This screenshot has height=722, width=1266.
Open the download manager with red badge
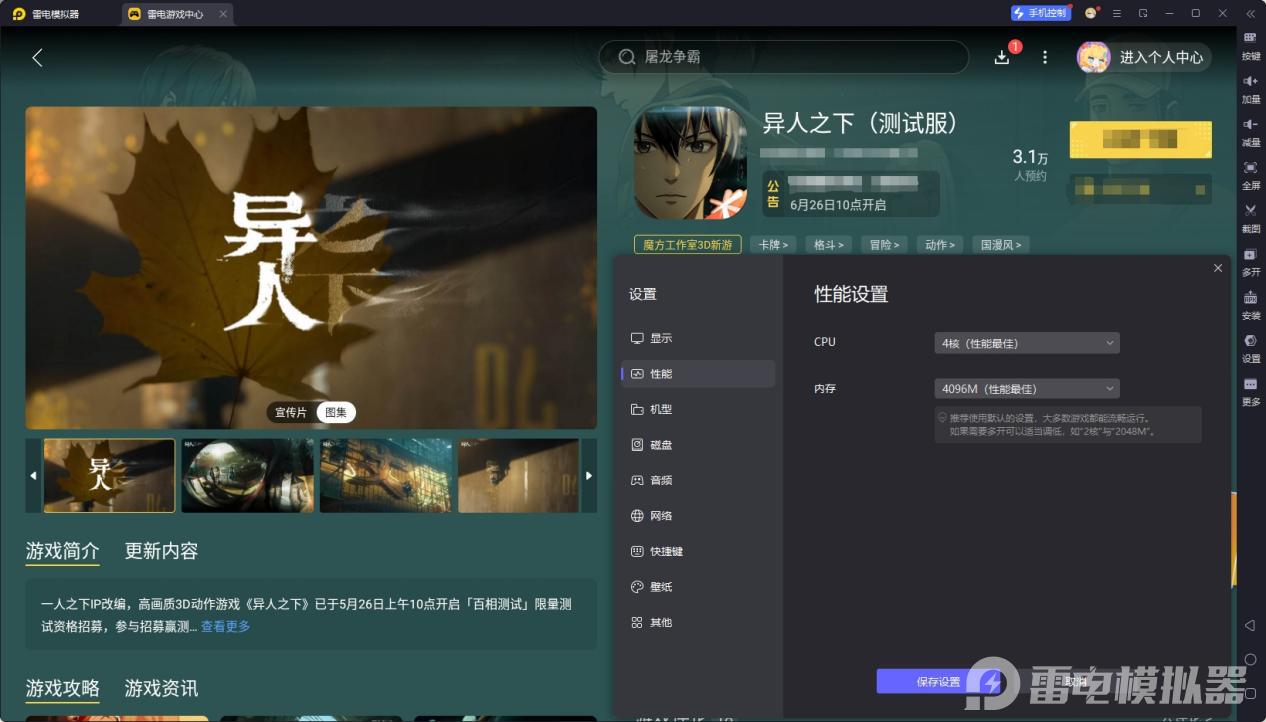(1001, 57)
